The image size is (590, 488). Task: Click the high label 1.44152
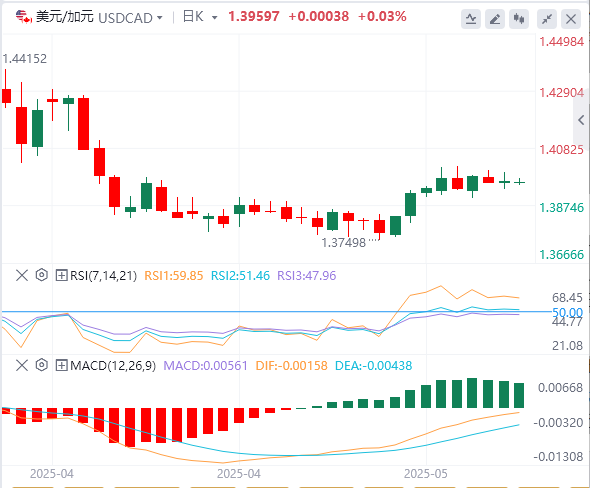25,59
